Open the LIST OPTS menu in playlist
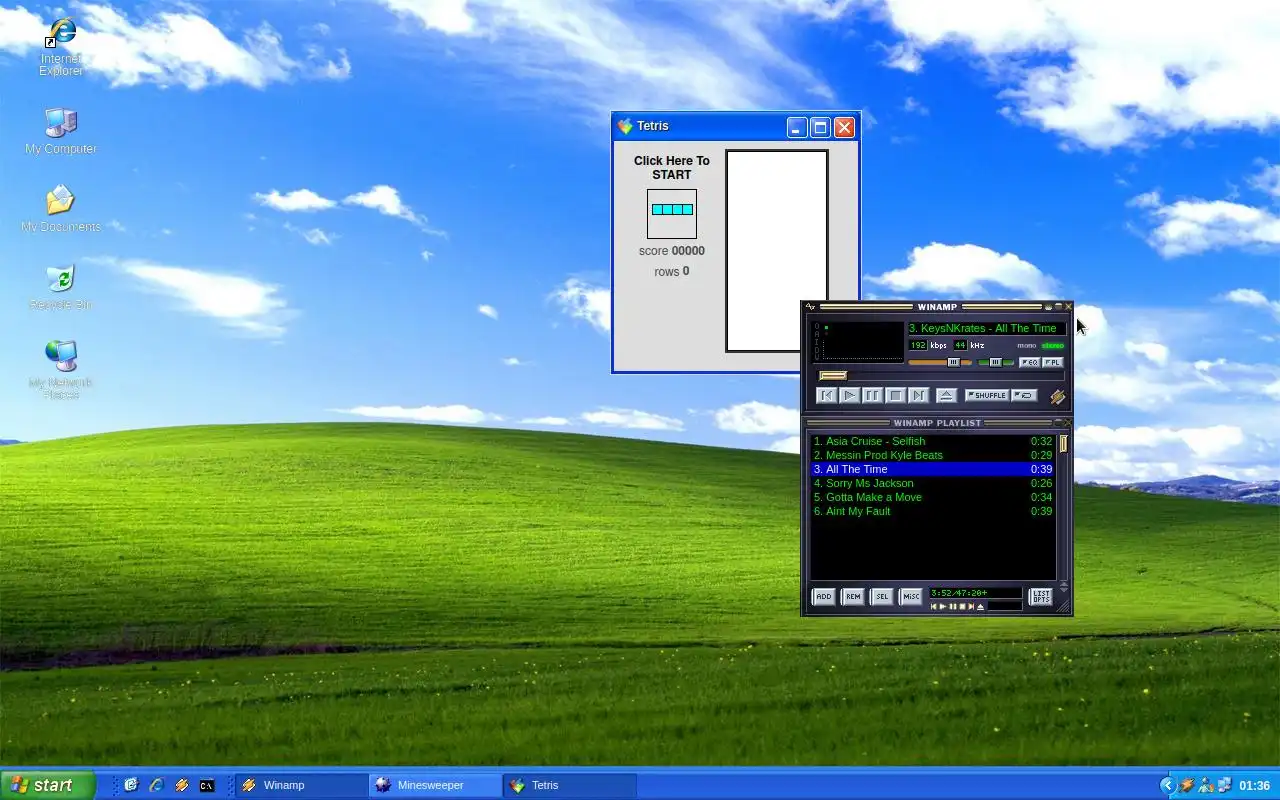 [x=1041, y=596]
